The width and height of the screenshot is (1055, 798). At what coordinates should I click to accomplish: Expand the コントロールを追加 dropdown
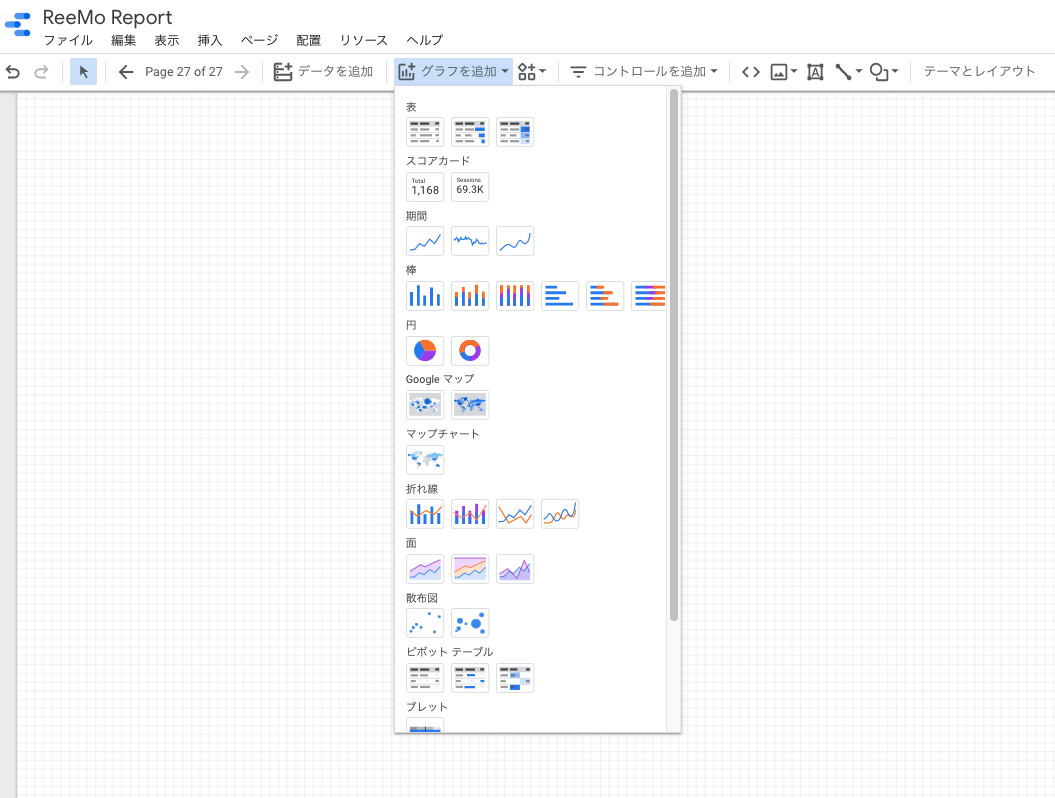pyautogui.click(x=644, y=72)
